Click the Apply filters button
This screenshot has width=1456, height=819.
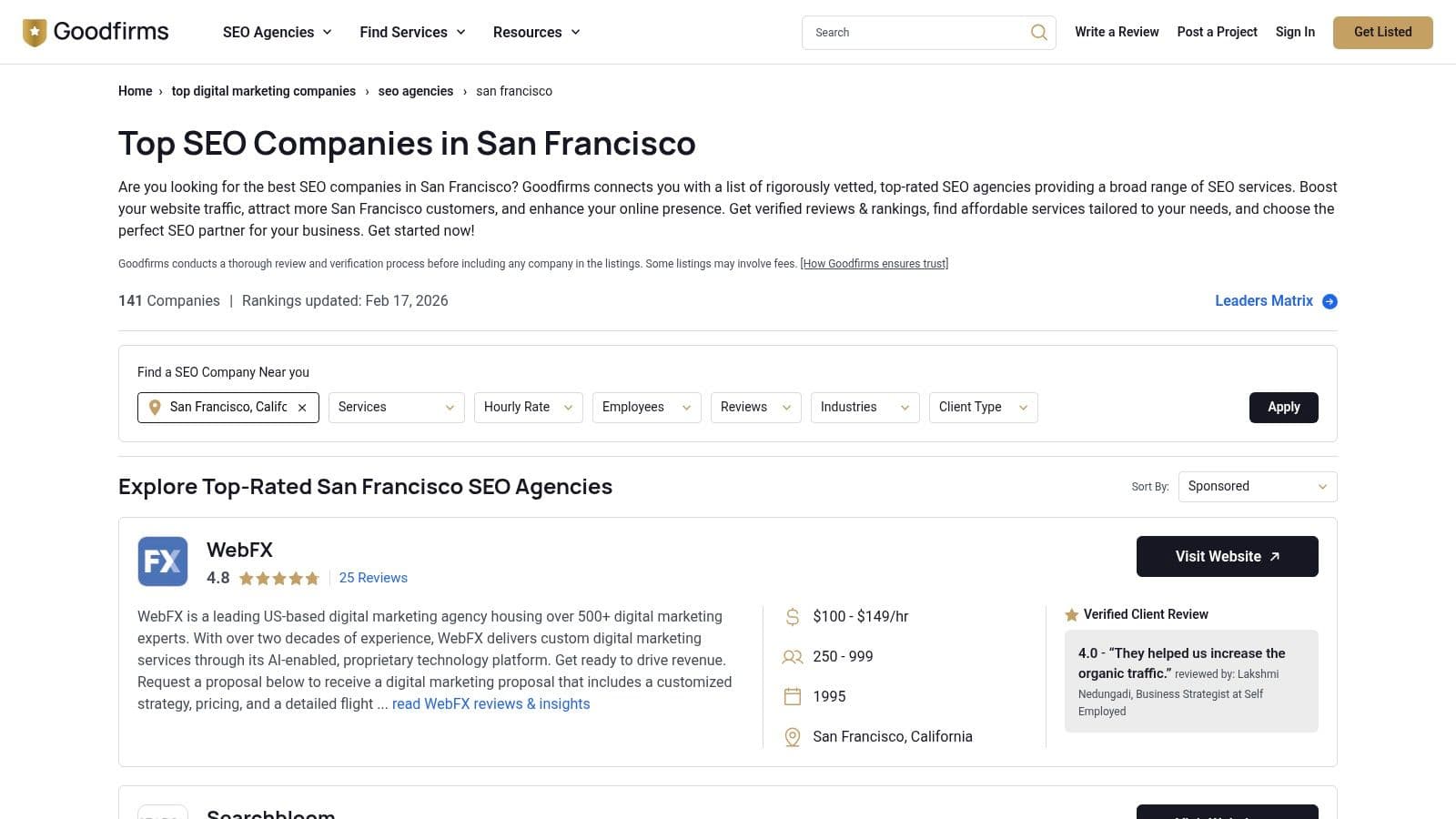point(1284,408)
